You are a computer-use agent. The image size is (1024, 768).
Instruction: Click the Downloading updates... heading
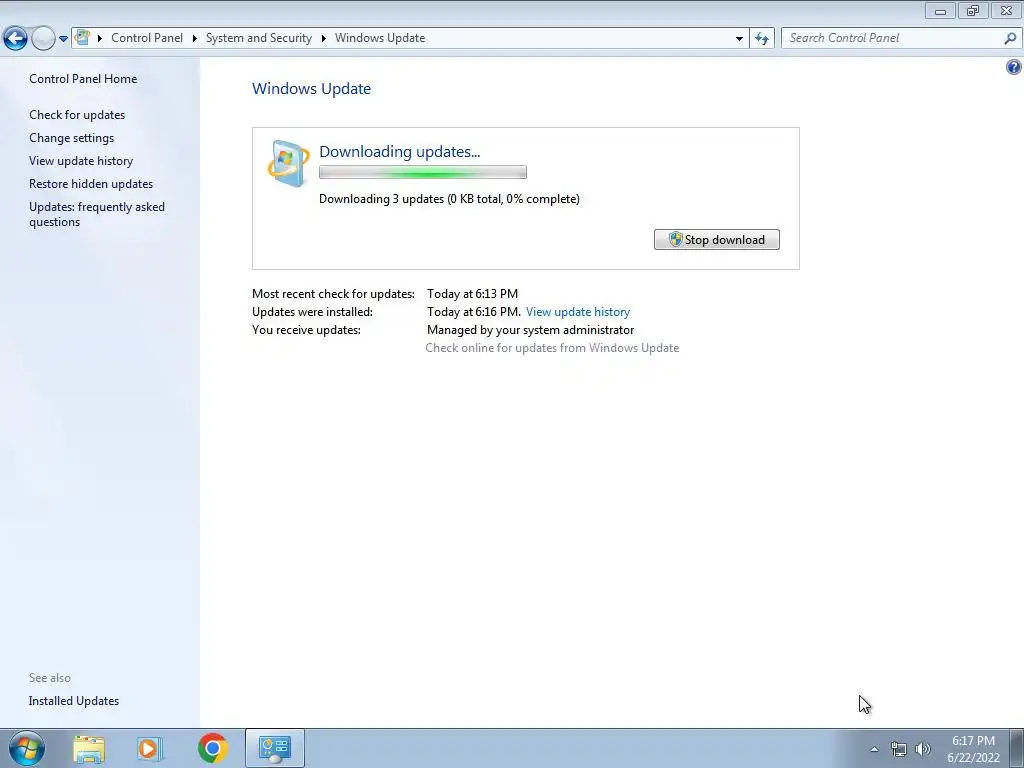400,152
